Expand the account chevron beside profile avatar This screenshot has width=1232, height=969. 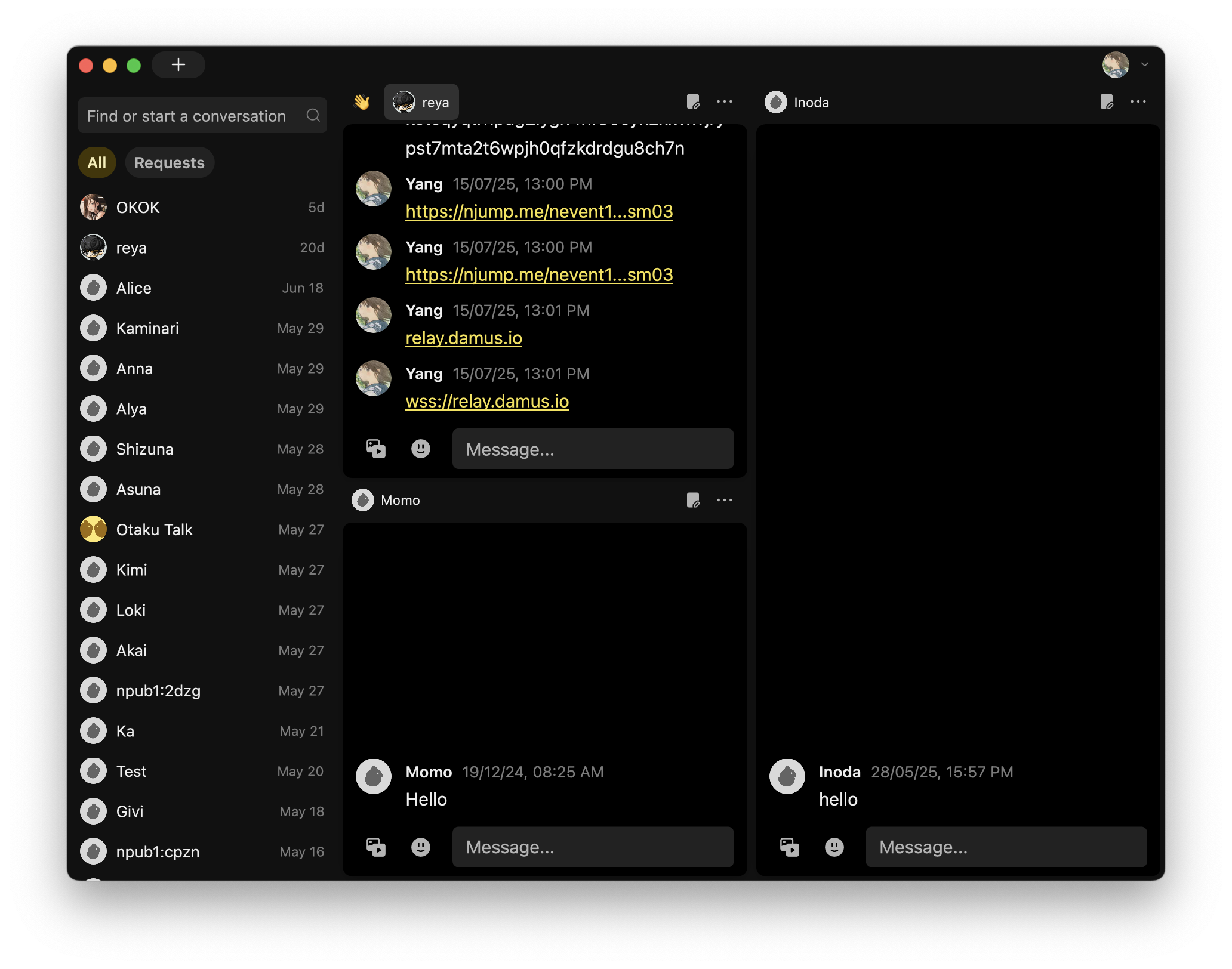(1144, 64)
